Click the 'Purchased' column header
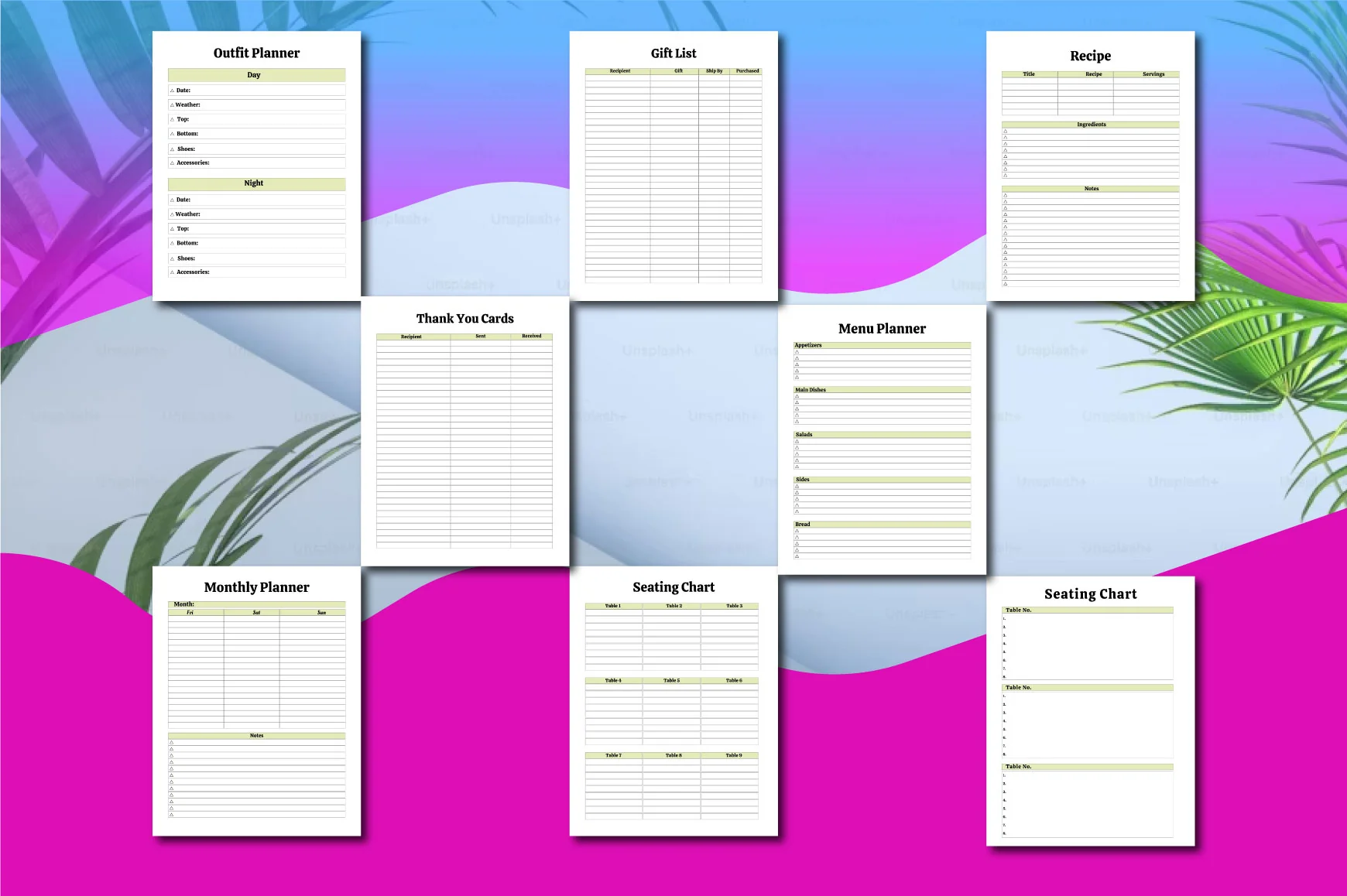Image resolution: width=1347 pixels, height=896 pixels. (x=747, y=71)
